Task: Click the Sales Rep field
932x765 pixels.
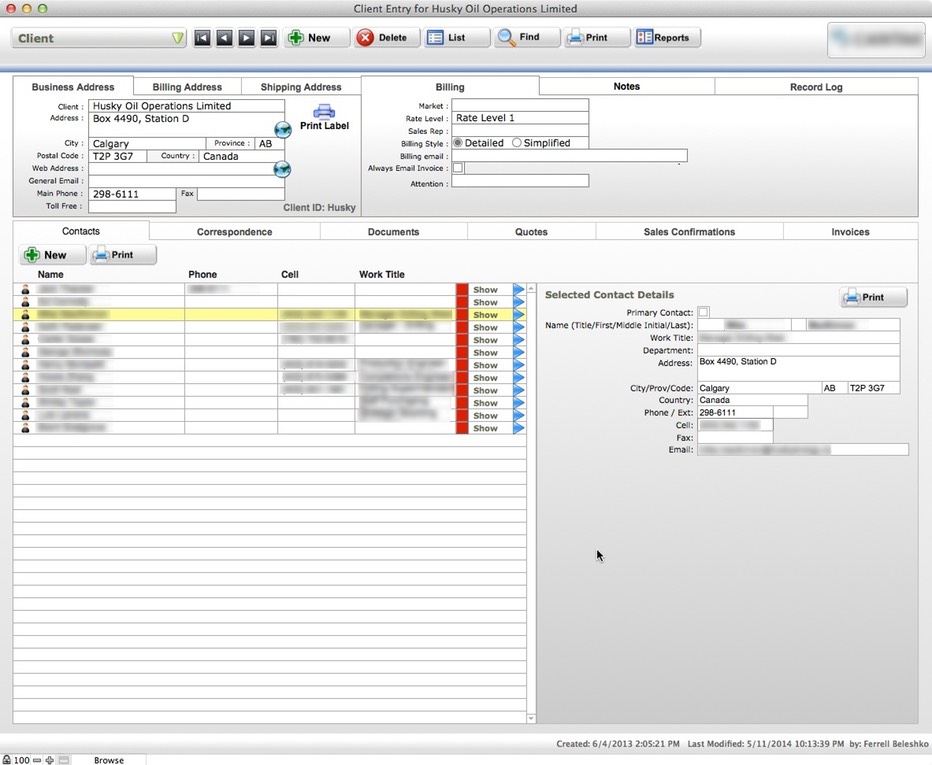Action: pos(520,130)
